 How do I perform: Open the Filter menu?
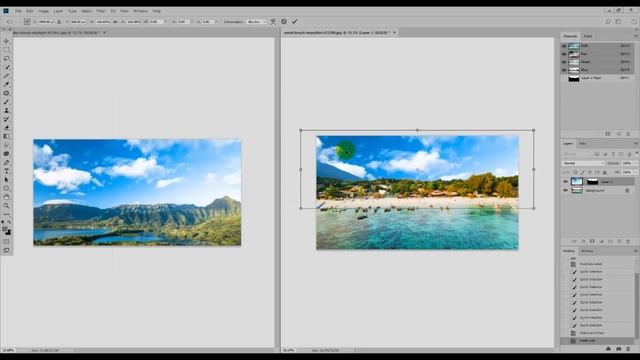(x=101, y=11)
